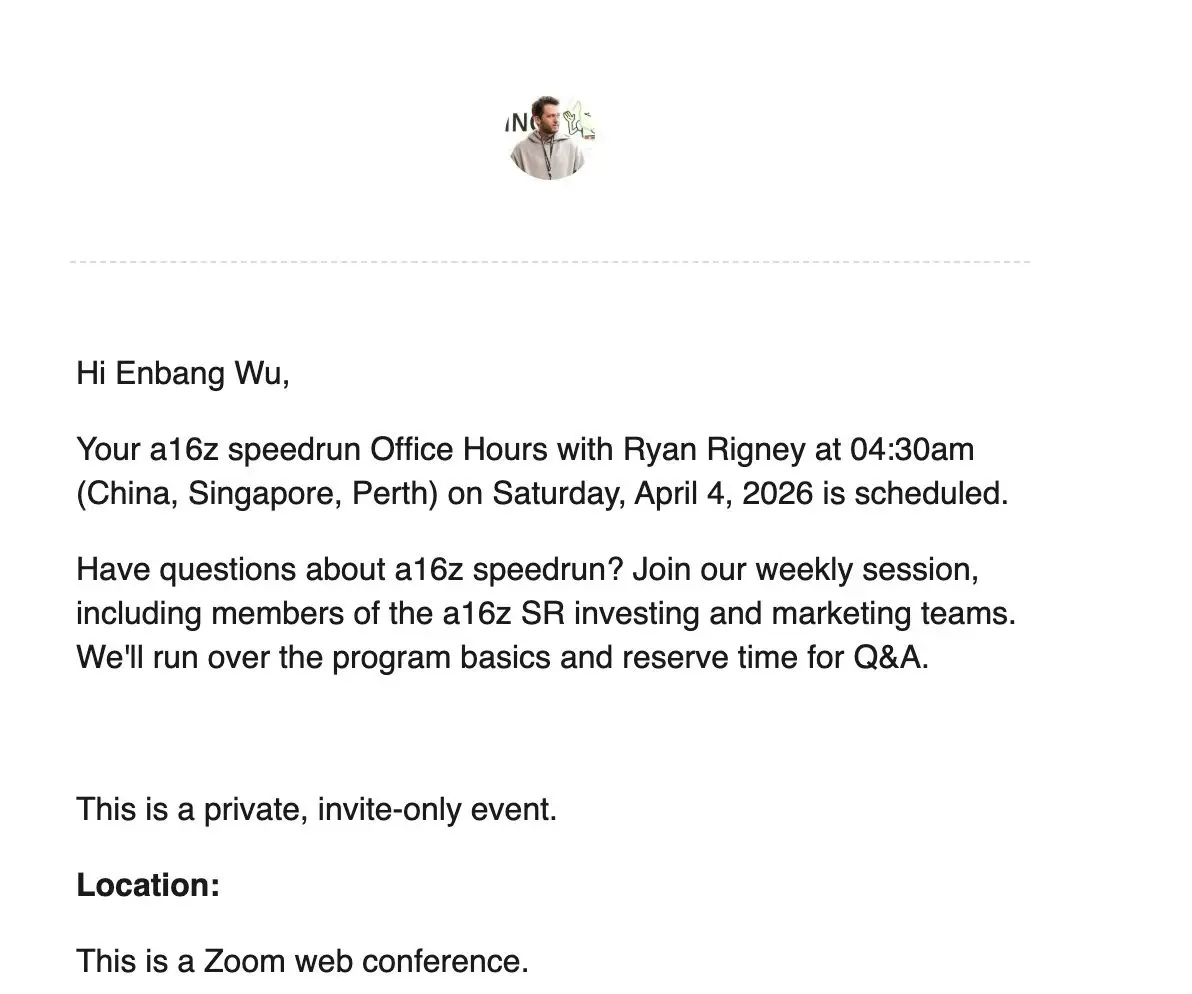Click the '04:30am' meeting time text
Image resolution: width=1192 pixels, height=994 pixels.
[912, 449]
